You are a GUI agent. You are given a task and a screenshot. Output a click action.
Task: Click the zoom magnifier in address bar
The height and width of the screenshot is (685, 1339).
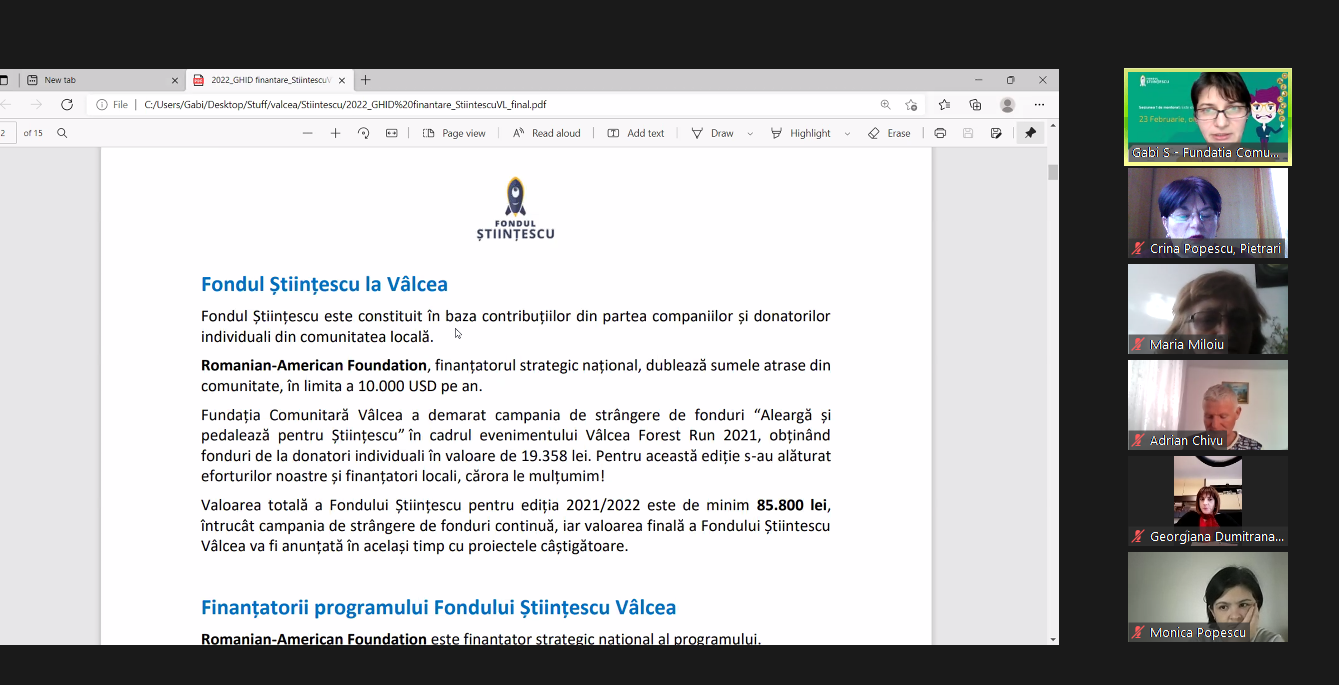(886, 104)
